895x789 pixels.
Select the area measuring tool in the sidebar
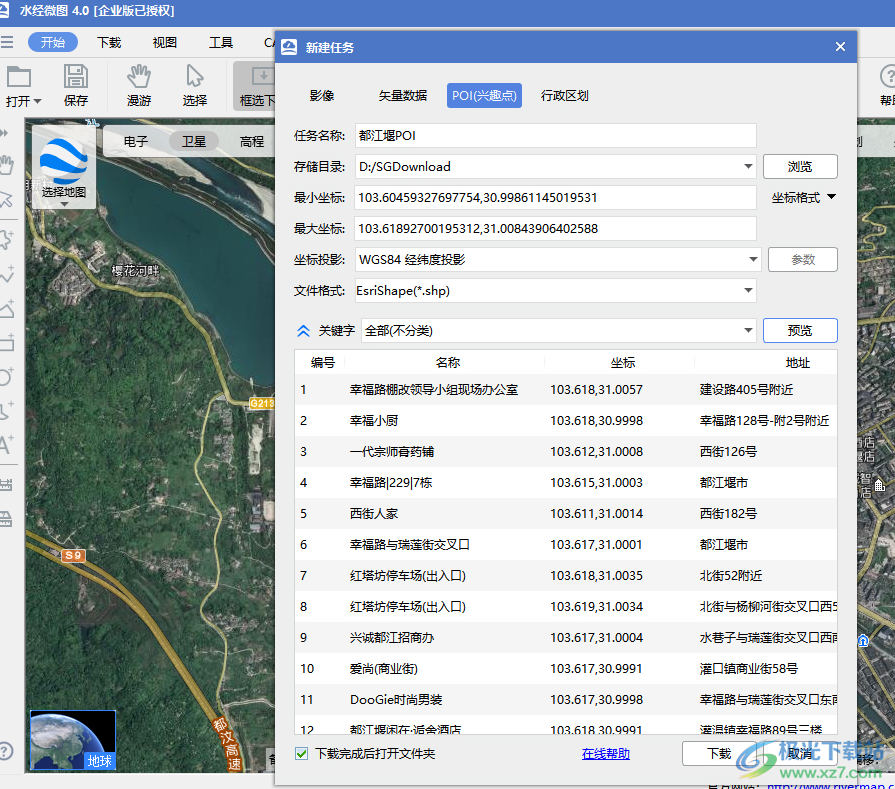click(6, 519)
